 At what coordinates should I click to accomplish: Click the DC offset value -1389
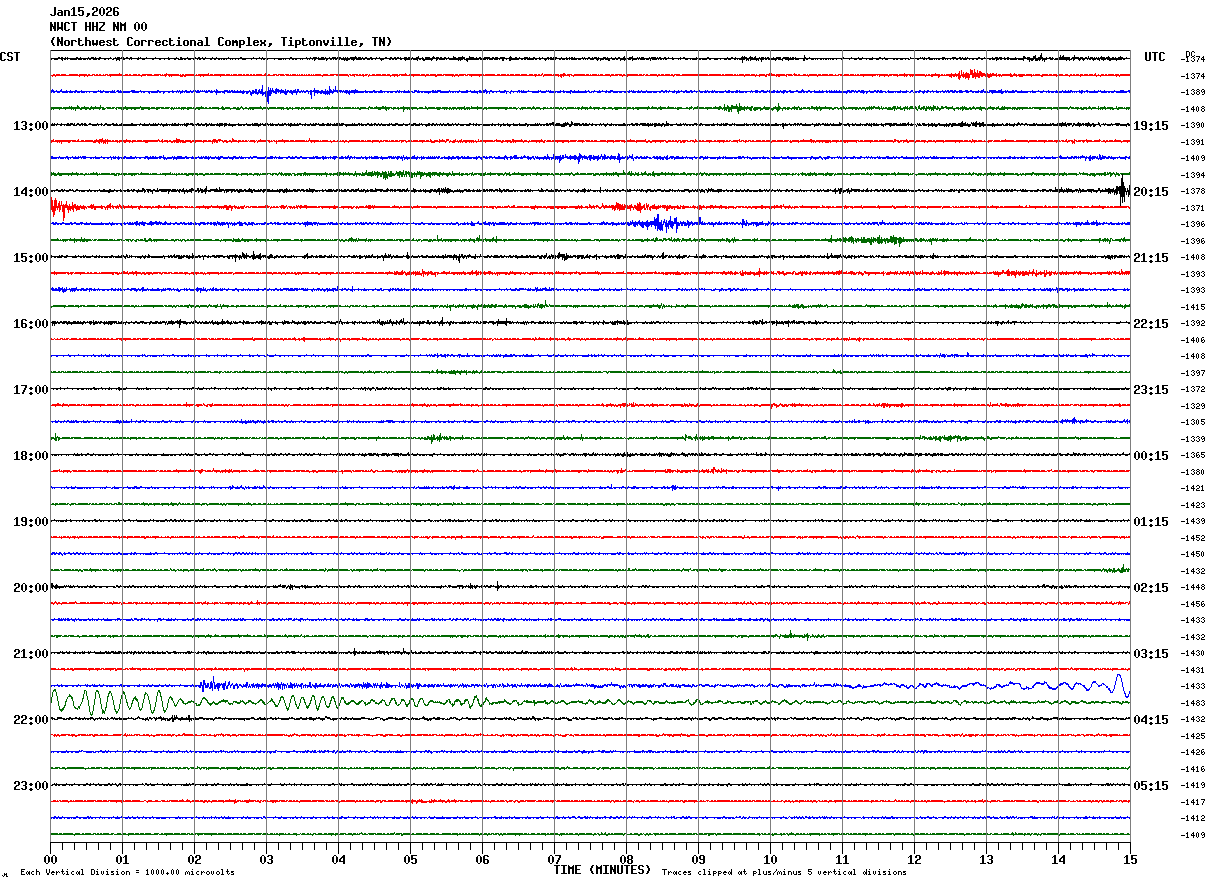(x=1192, y=92)
